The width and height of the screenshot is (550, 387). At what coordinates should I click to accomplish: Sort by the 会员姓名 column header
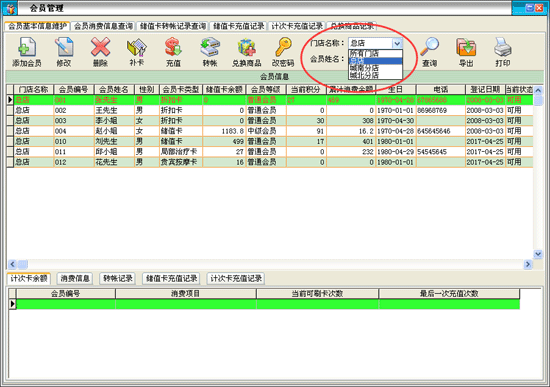[x=114, y=89]
